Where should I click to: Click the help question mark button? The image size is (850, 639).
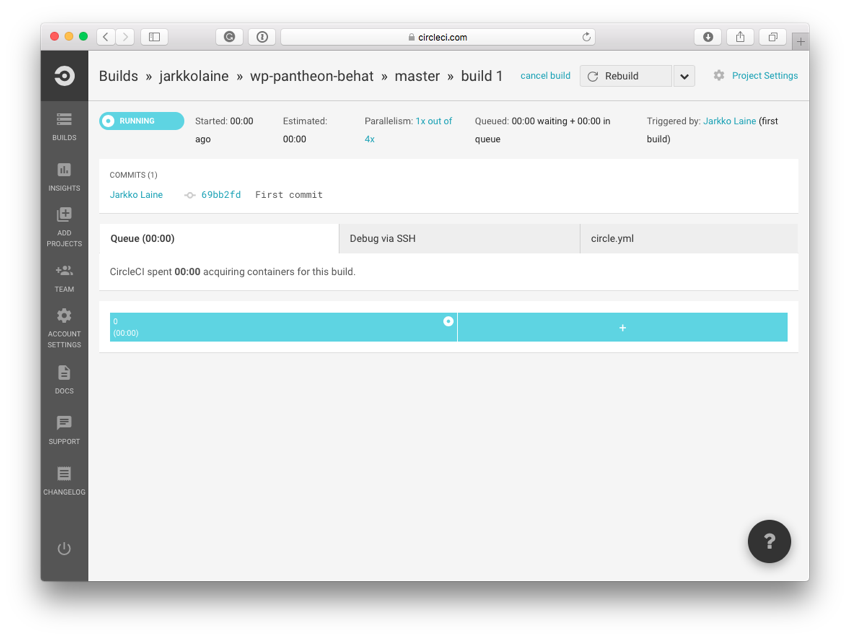tap(769, 541)
